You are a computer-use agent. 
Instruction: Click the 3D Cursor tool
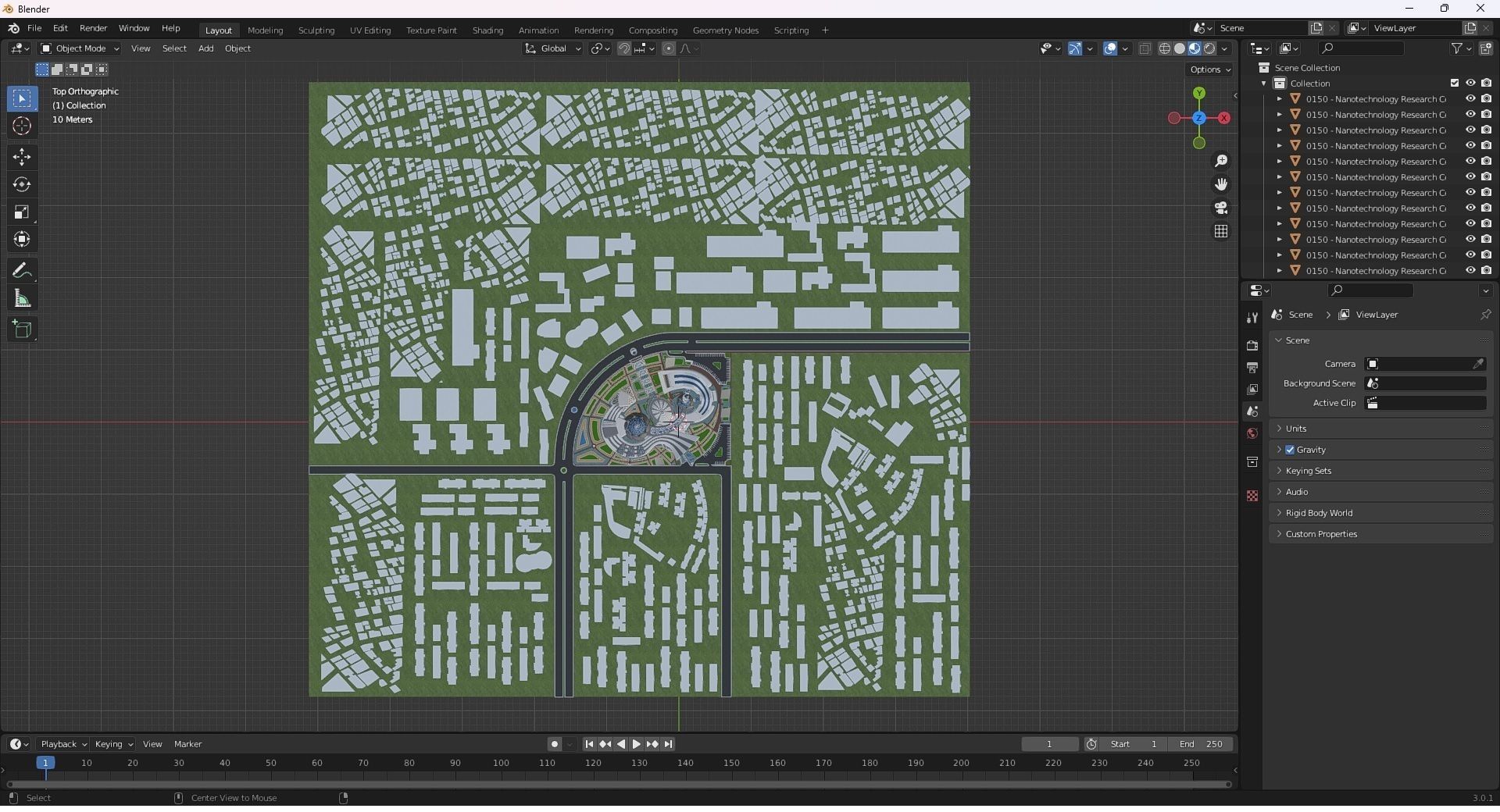[x=22, y=126]
